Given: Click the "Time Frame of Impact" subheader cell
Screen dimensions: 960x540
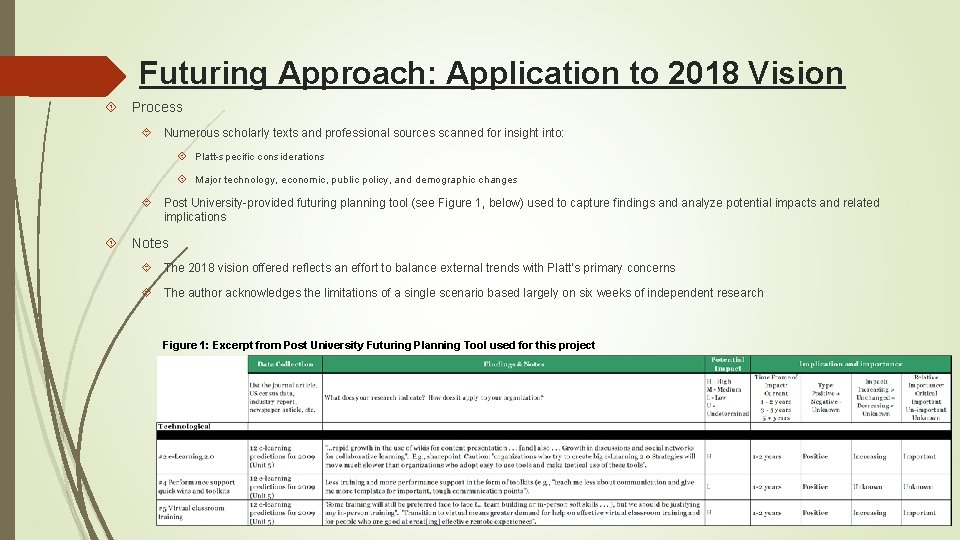Looking at the screenshot, I should click(x=776, y=397).
